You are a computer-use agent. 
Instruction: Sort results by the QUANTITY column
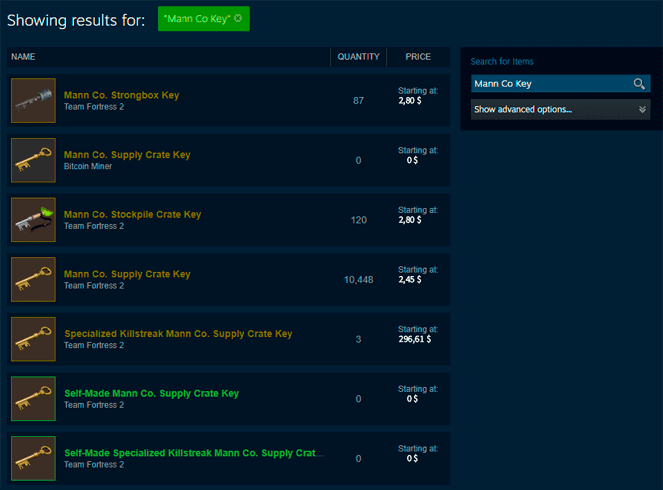pos(358,57)
